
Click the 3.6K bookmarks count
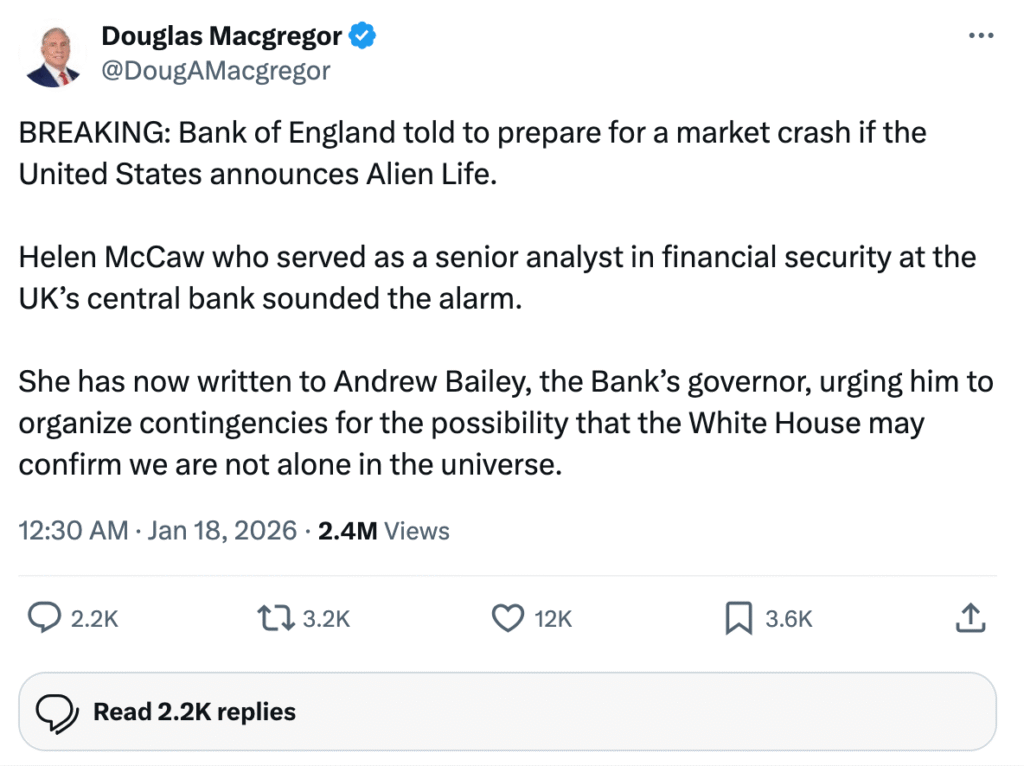[x=789, y=620]
